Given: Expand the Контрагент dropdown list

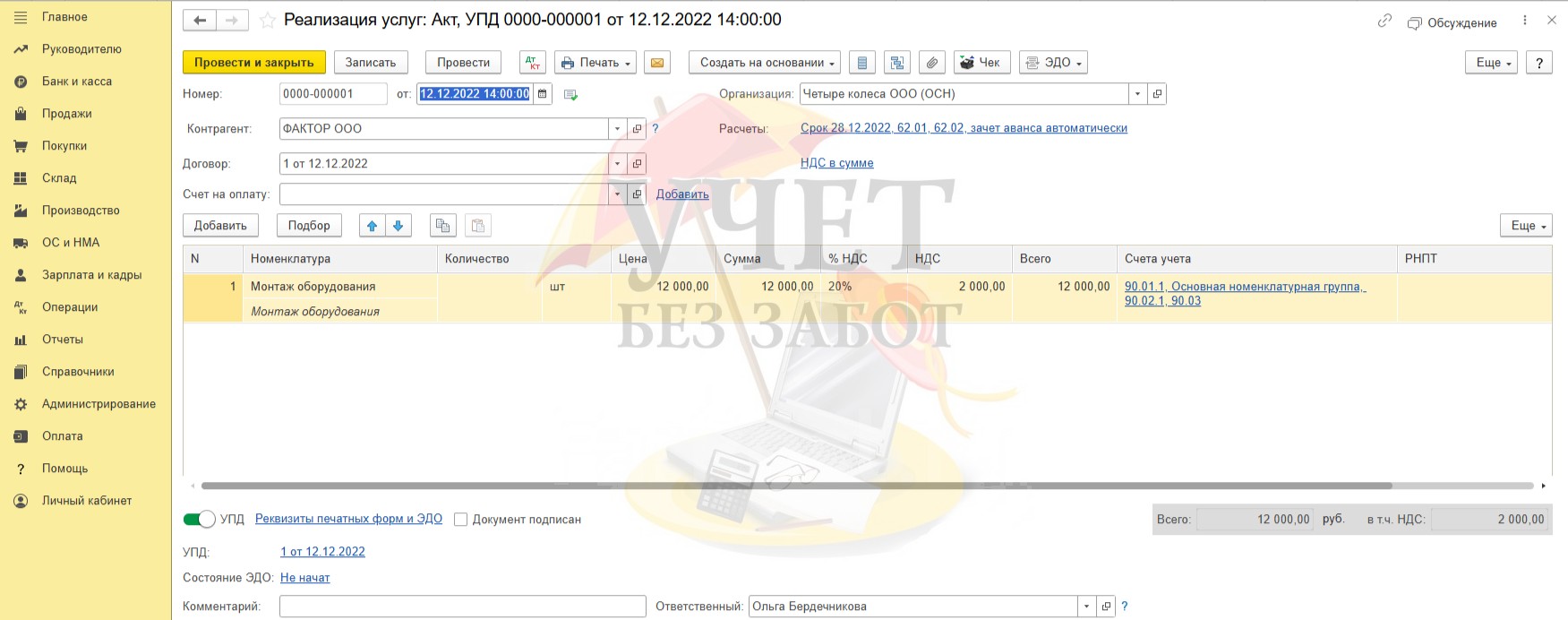Looking at the screenshot, I should pos(617,129).
